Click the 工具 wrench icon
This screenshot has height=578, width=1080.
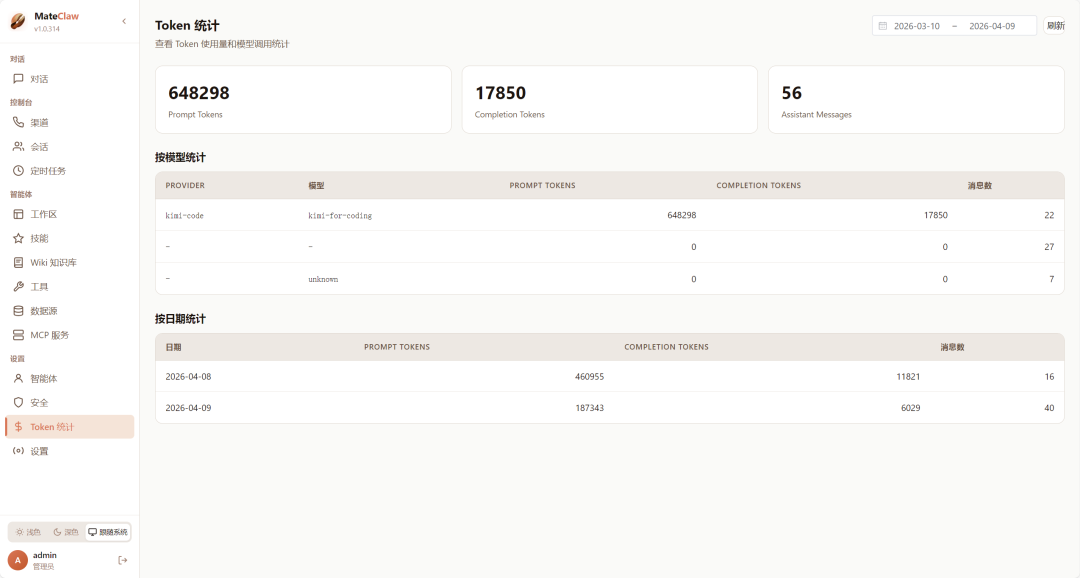point(18,287)
